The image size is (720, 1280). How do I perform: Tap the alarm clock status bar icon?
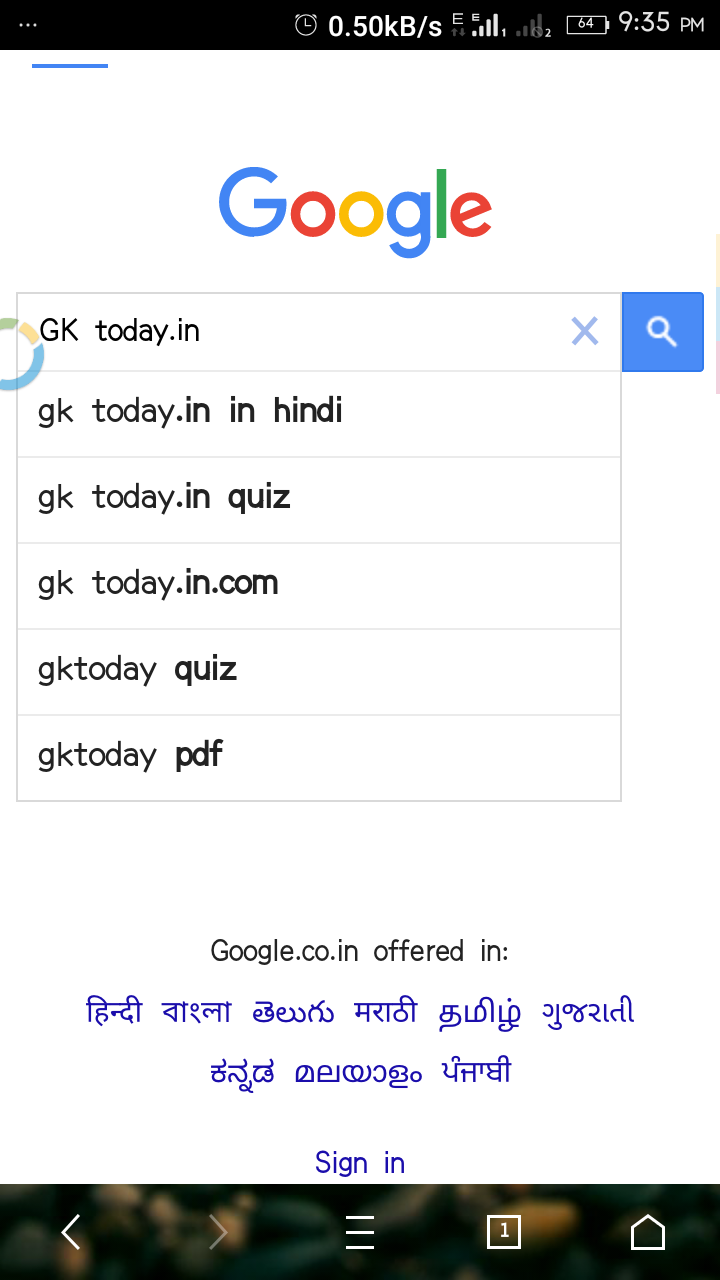click(306, 25)
